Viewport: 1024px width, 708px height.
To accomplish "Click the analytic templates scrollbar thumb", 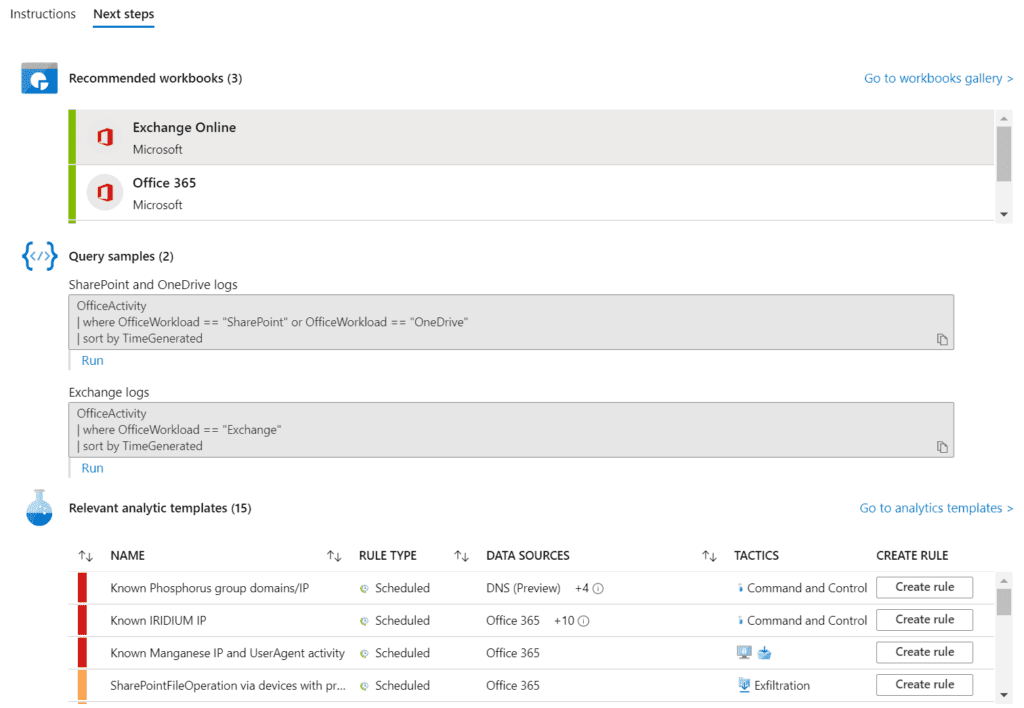I will coord(1004,602).
